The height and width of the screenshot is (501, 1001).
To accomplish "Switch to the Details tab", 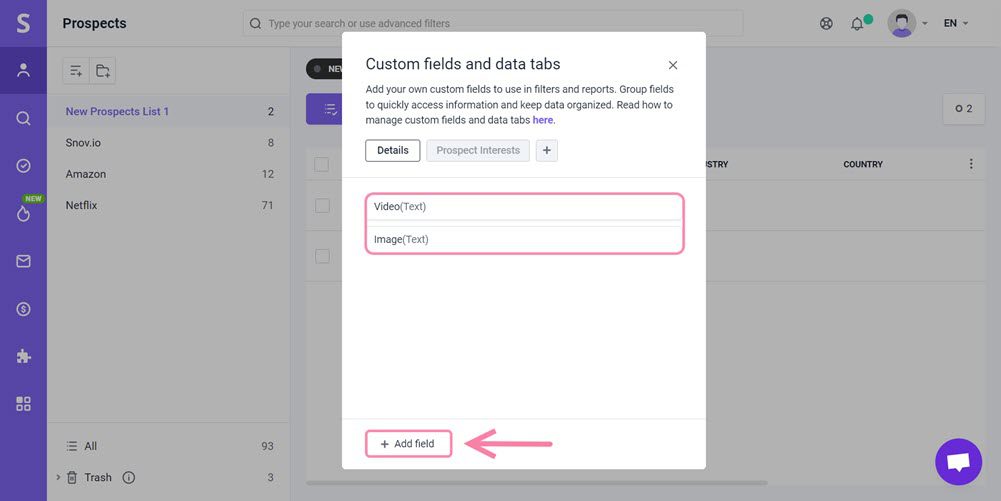I will pos(392,150).
